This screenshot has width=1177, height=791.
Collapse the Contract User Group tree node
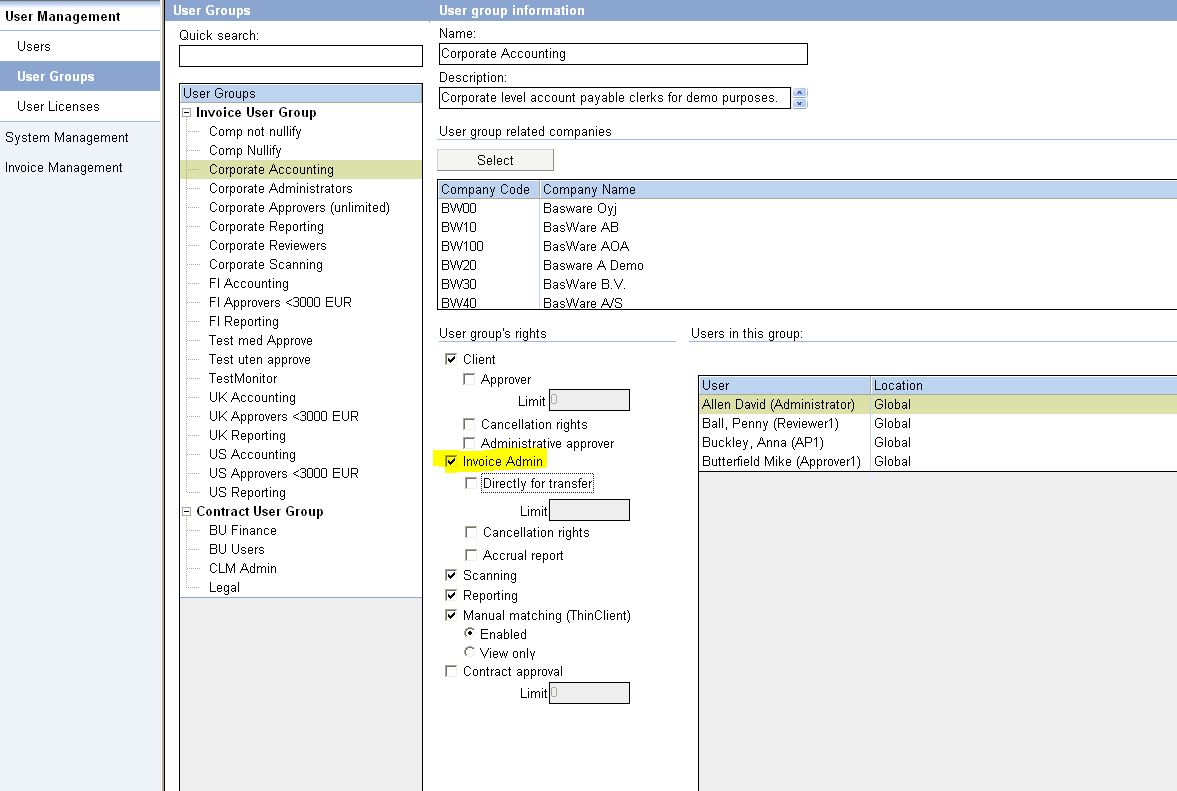click(187, 512)
